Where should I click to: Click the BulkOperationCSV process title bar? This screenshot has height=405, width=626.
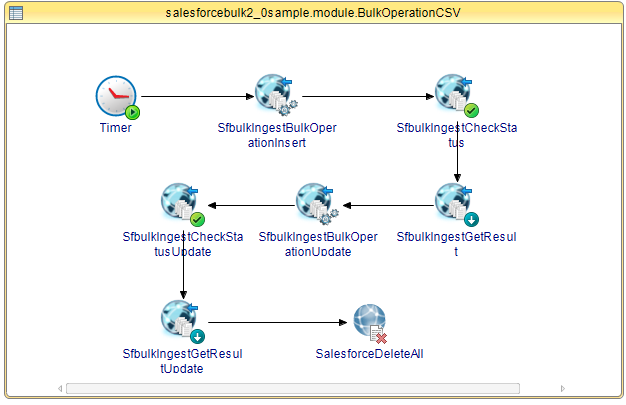pos(313,13)
